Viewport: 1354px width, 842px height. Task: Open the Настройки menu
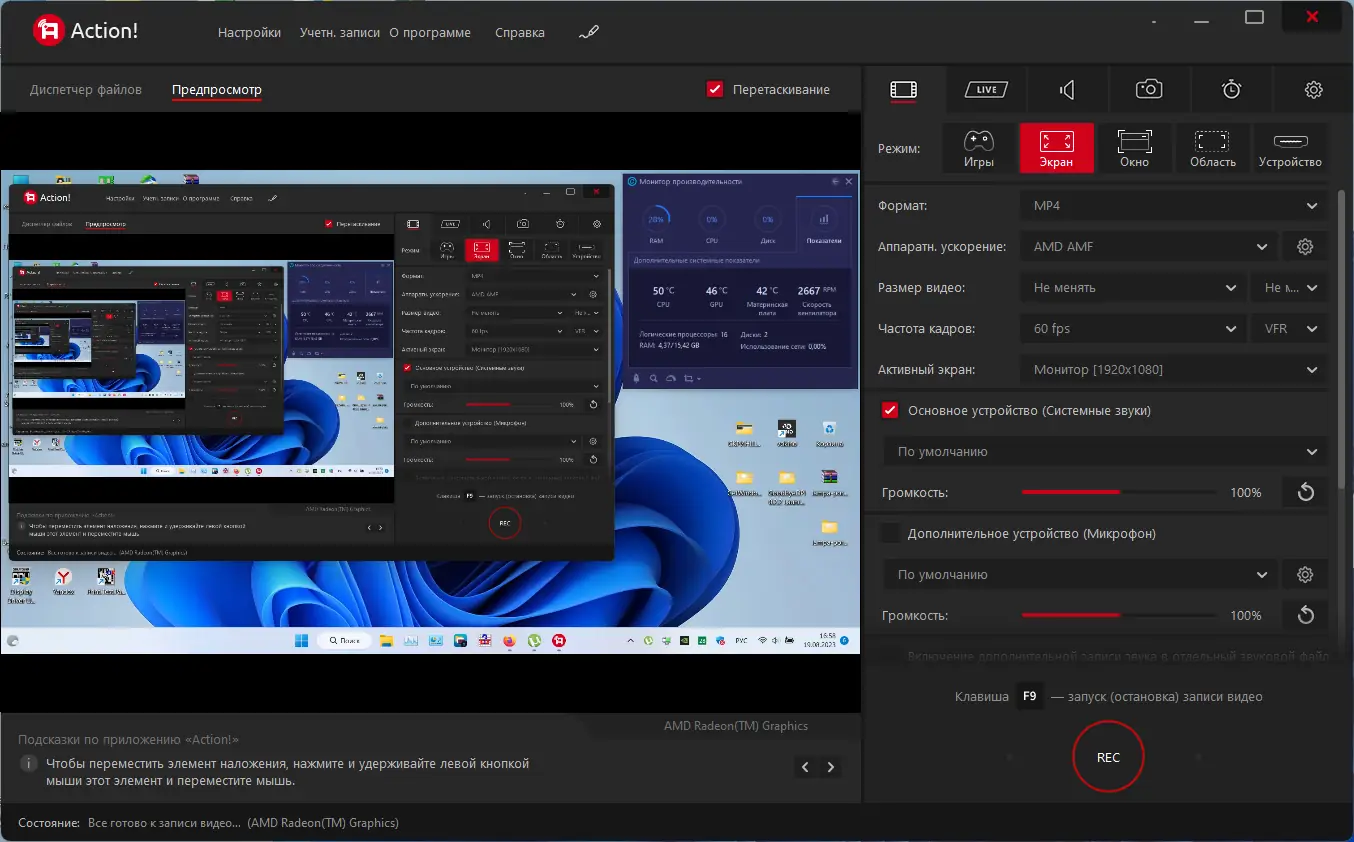pyautogui.click(x=249, y=32)
